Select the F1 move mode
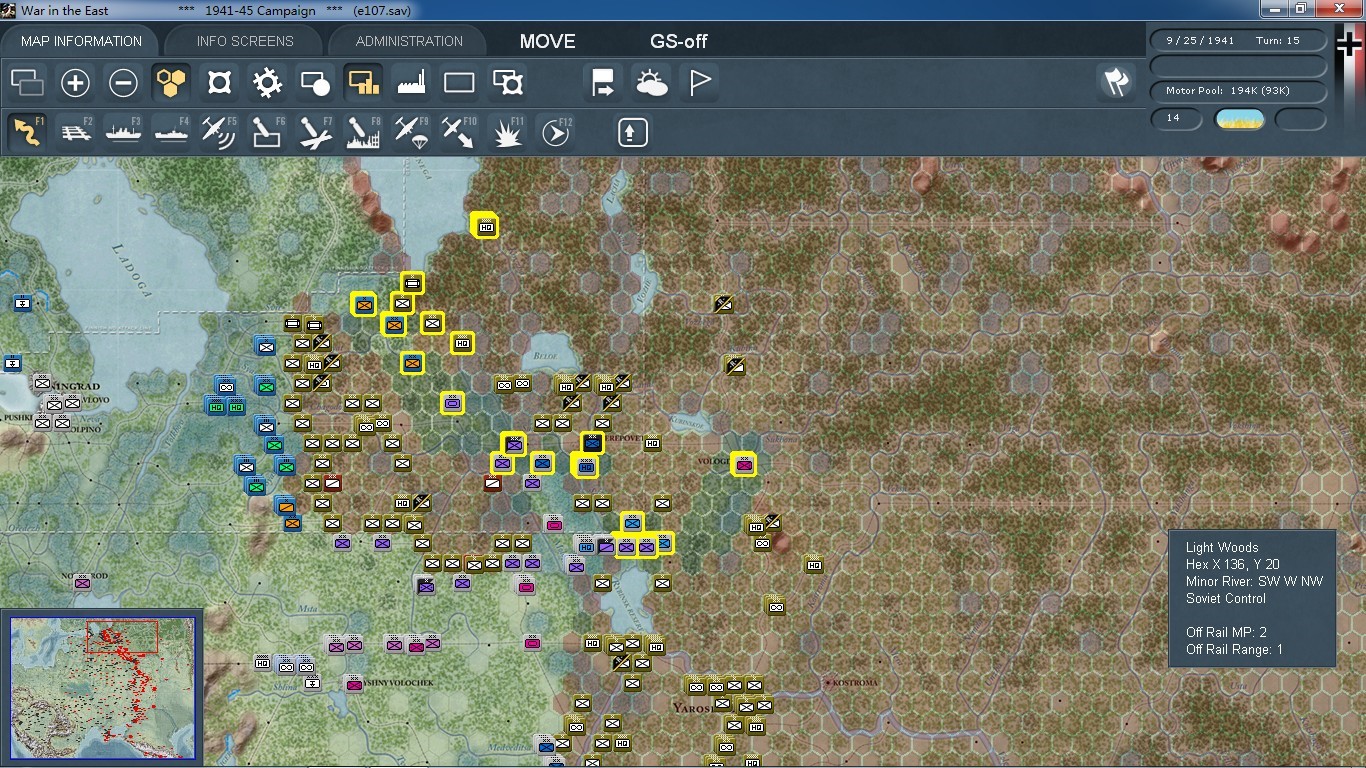The height and width of the screenshot is (768, 1366). [x=27, y=132]
